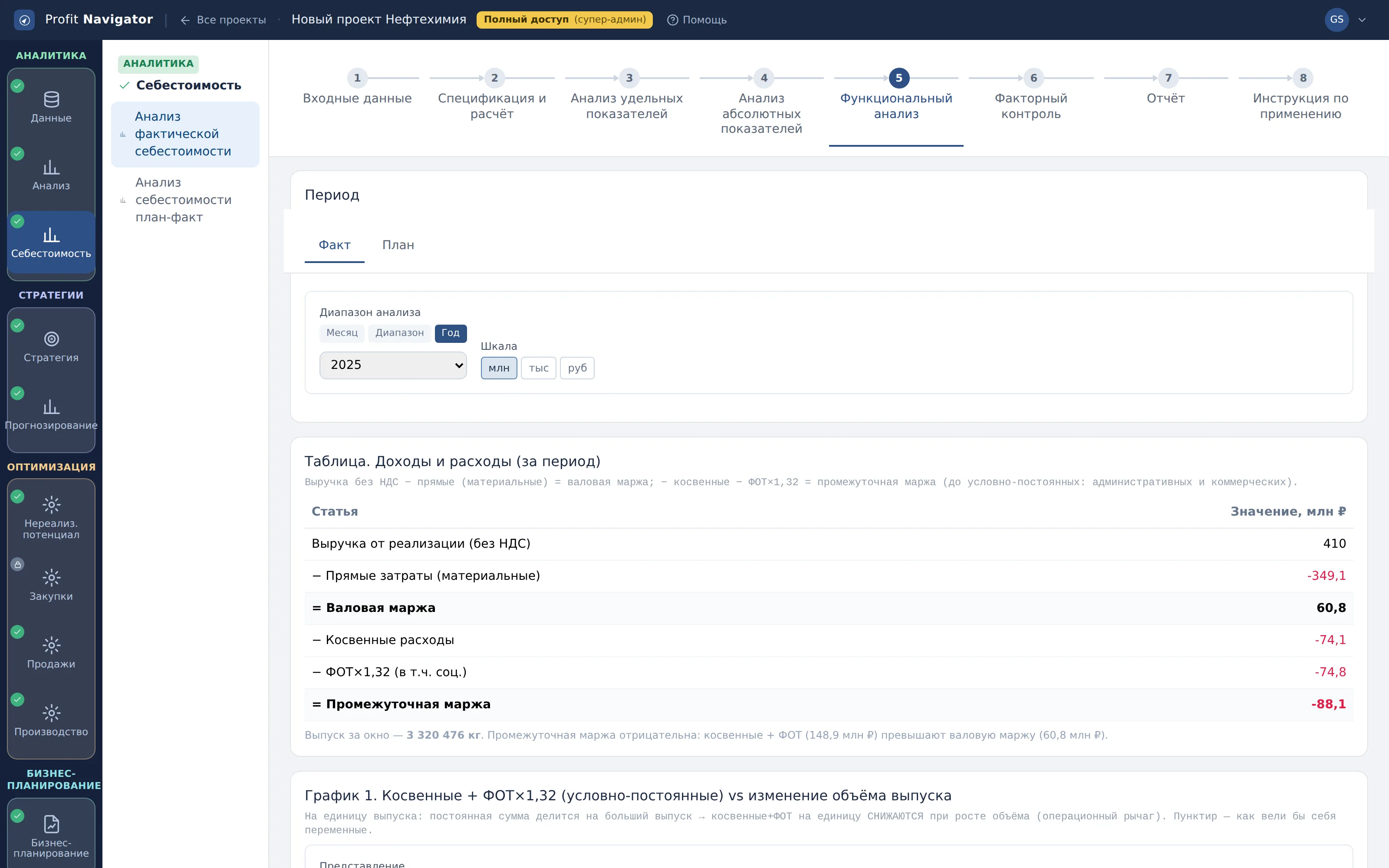Image resolution: width=1389 pixels, height=868 pixels.
Task: Click the Себестоимость section heading
Action: pos(188,85)
